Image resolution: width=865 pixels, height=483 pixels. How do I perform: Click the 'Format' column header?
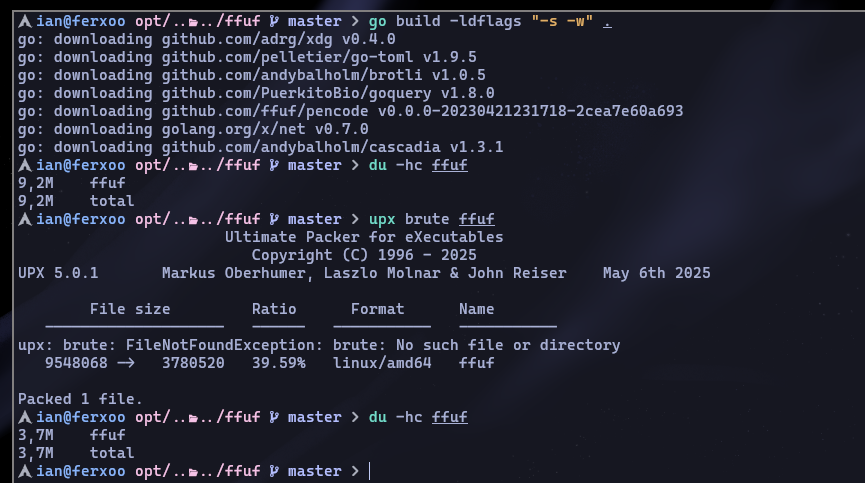(377, 309)
